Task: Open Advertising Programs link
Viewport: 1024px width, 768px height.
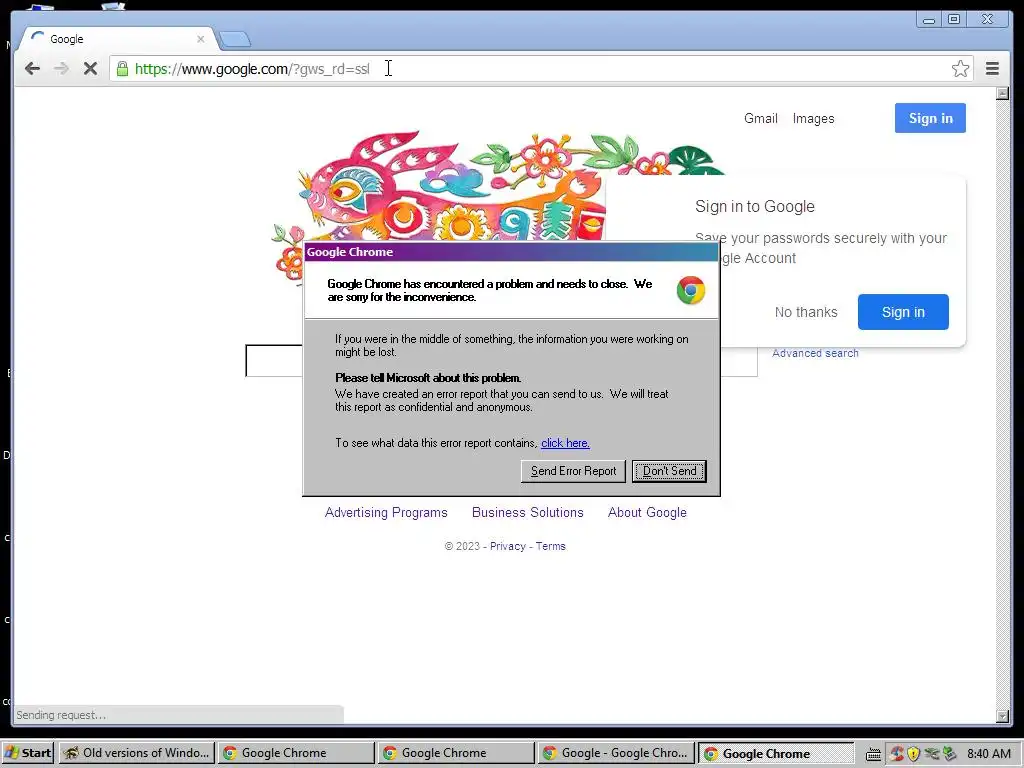Action: (x=386, y=513)
